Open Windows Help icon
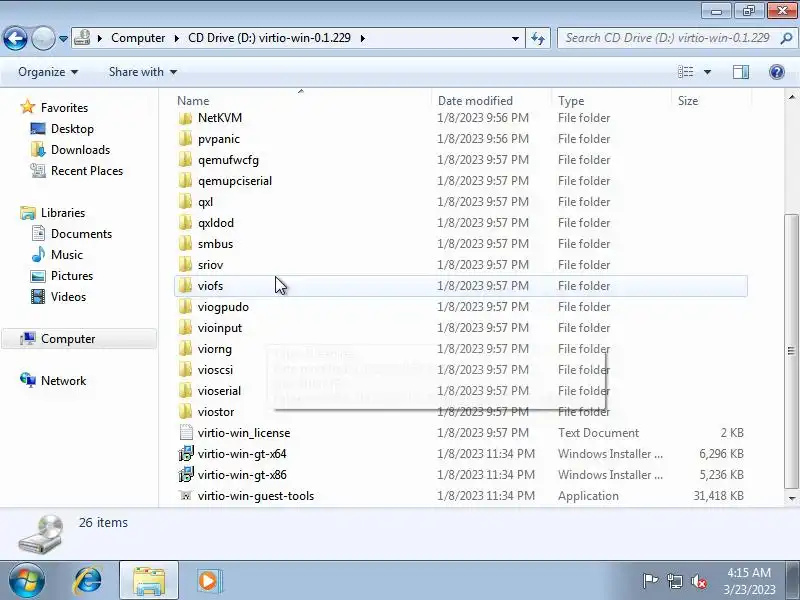The width and height of the screenshot is (800, 600). click(777, 72)
